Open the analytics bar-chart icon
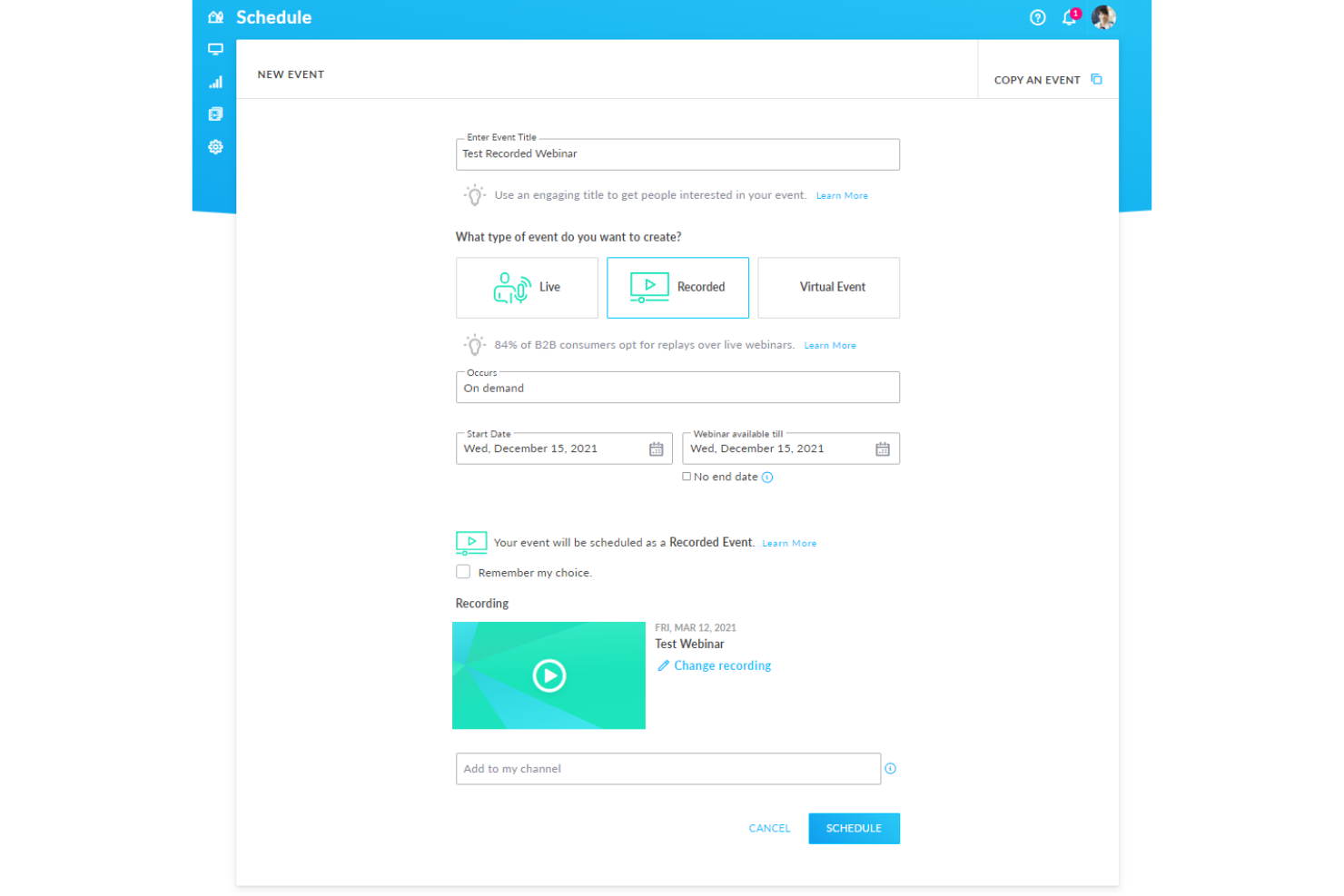 point(215,82)
